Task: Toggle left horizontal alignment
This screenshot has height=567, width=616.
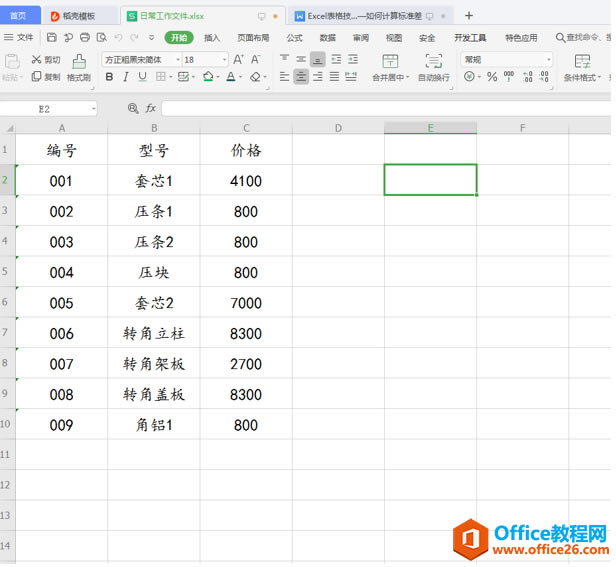Action: [284, 76]
